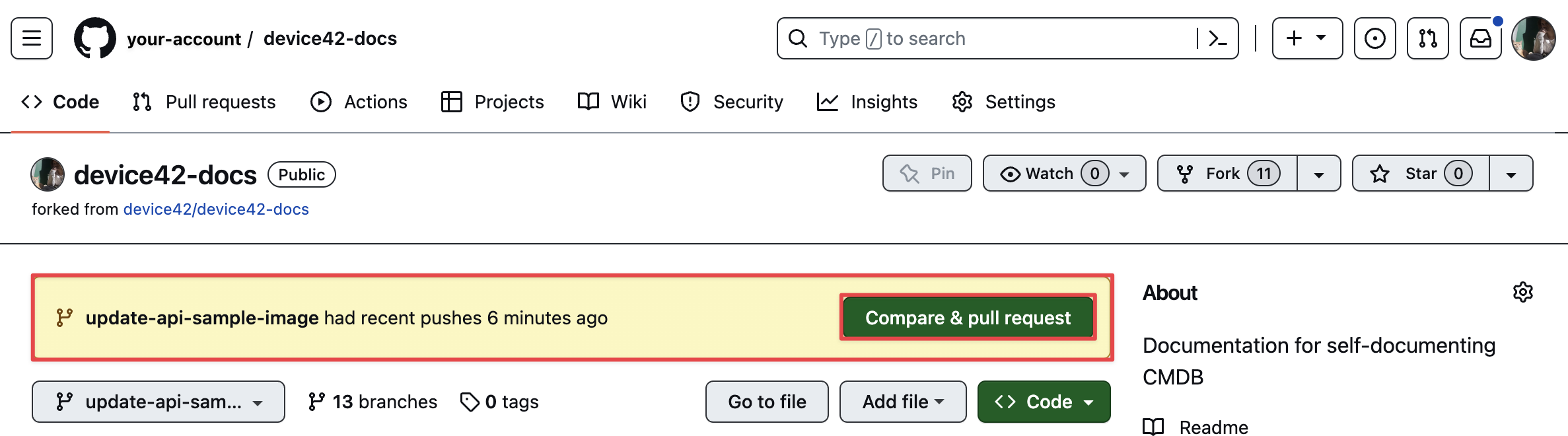Screen dimensions: 1568x436
Task: Open the Issues icon in header
Action: (1374, 38)
